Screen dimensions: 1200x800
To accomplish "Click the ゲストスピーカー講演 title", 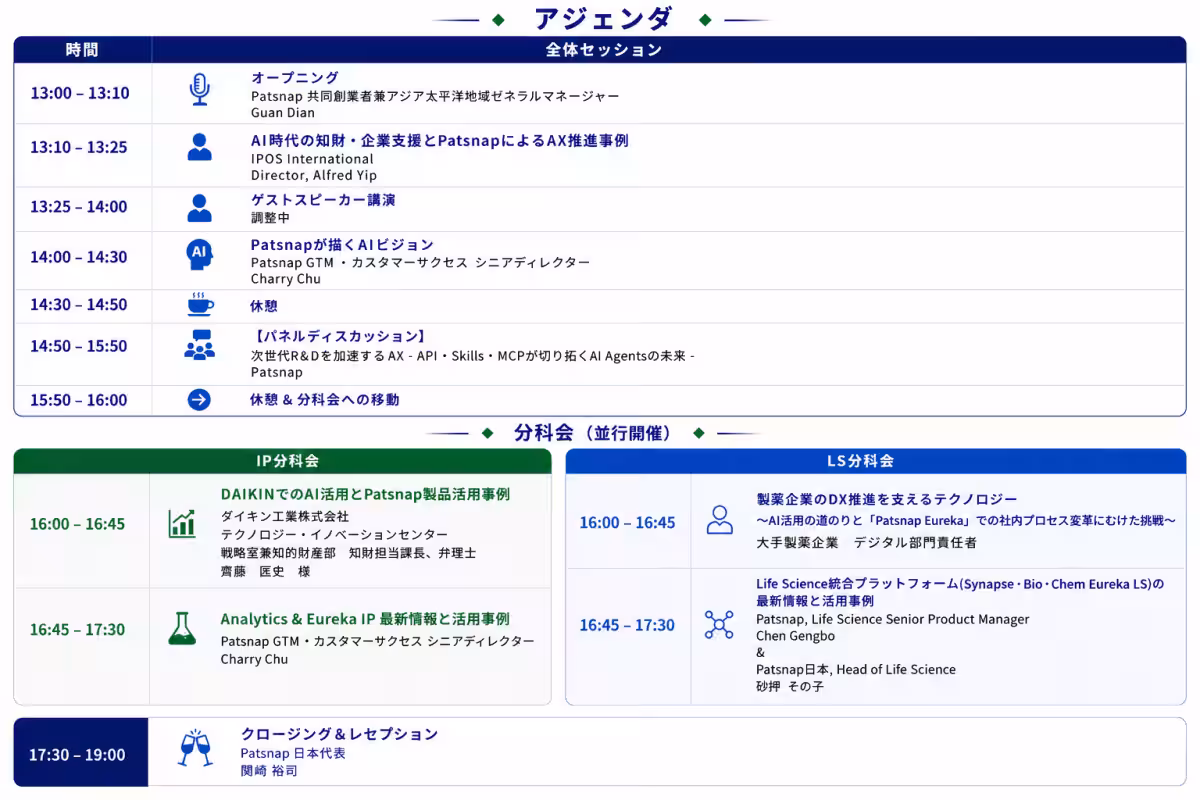I will tap(323, 200).
